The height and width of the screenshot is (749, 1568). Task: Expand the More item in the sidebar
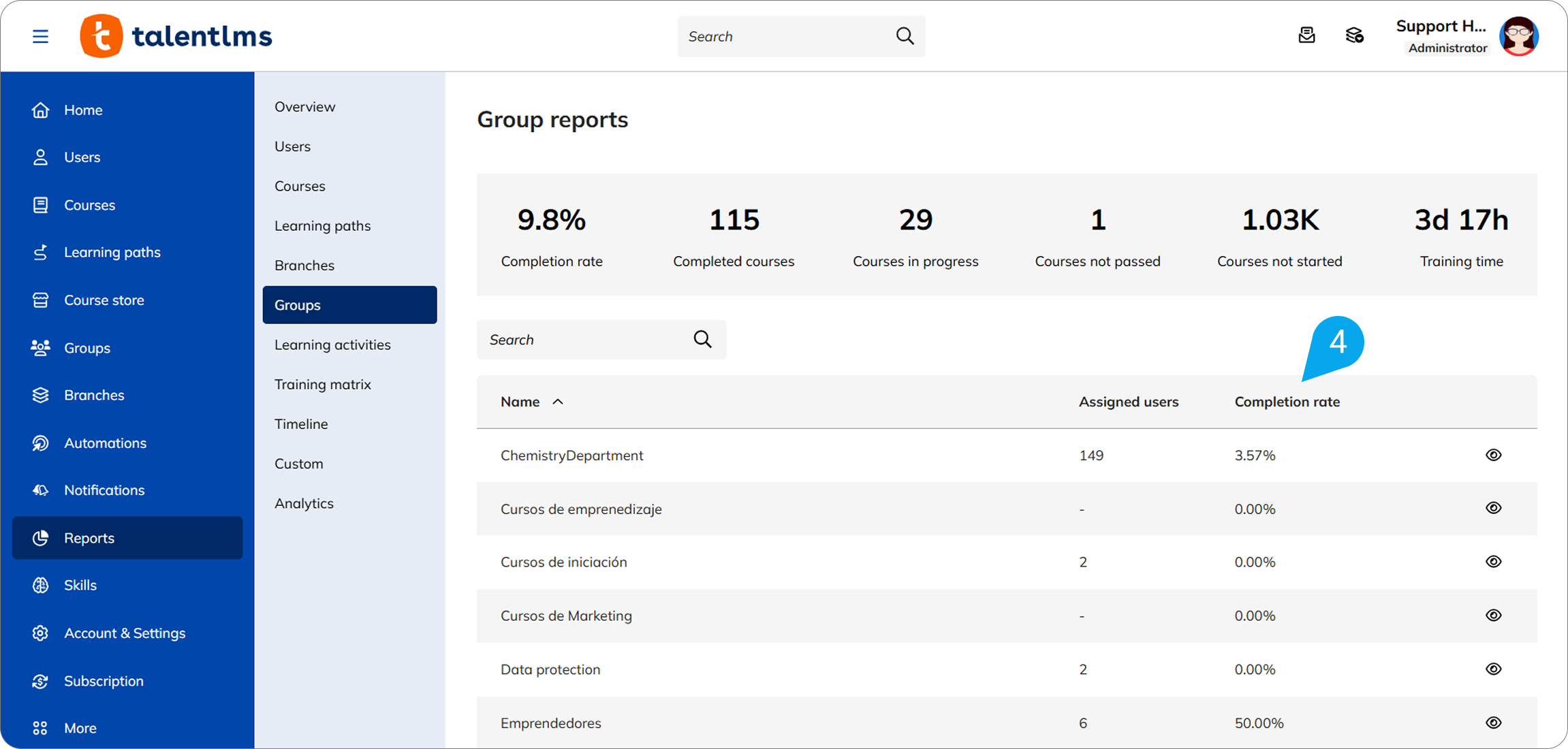(80, 728)
